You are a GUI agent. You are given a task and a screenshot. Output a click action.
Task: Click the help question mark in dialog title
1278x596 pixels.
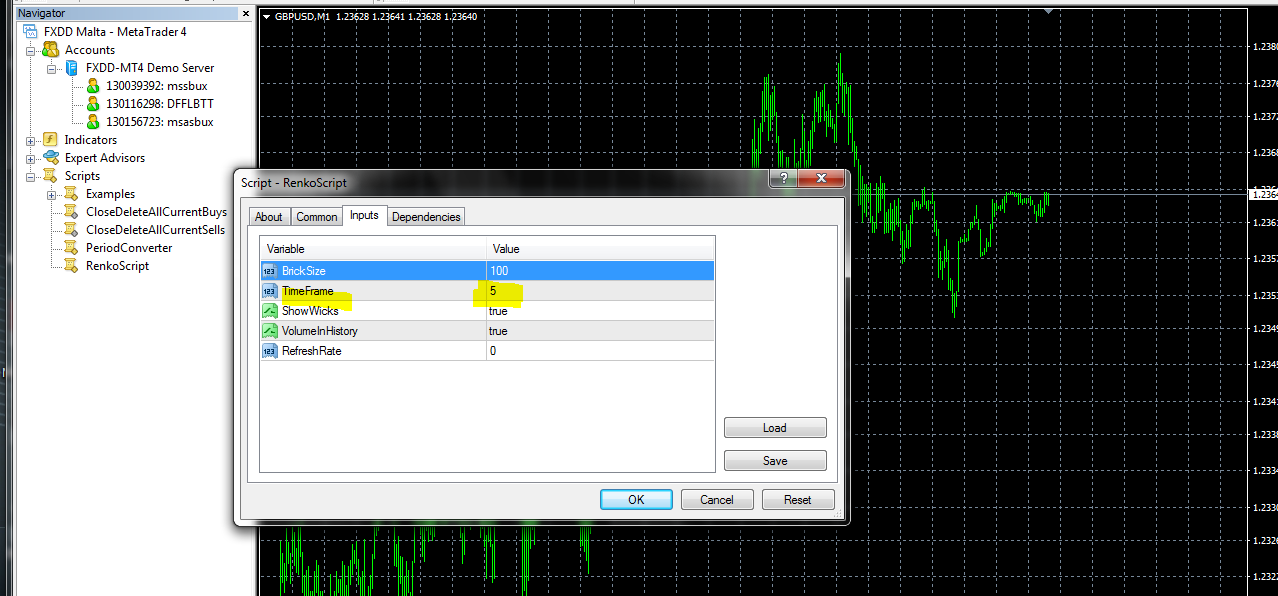point(783,178)
